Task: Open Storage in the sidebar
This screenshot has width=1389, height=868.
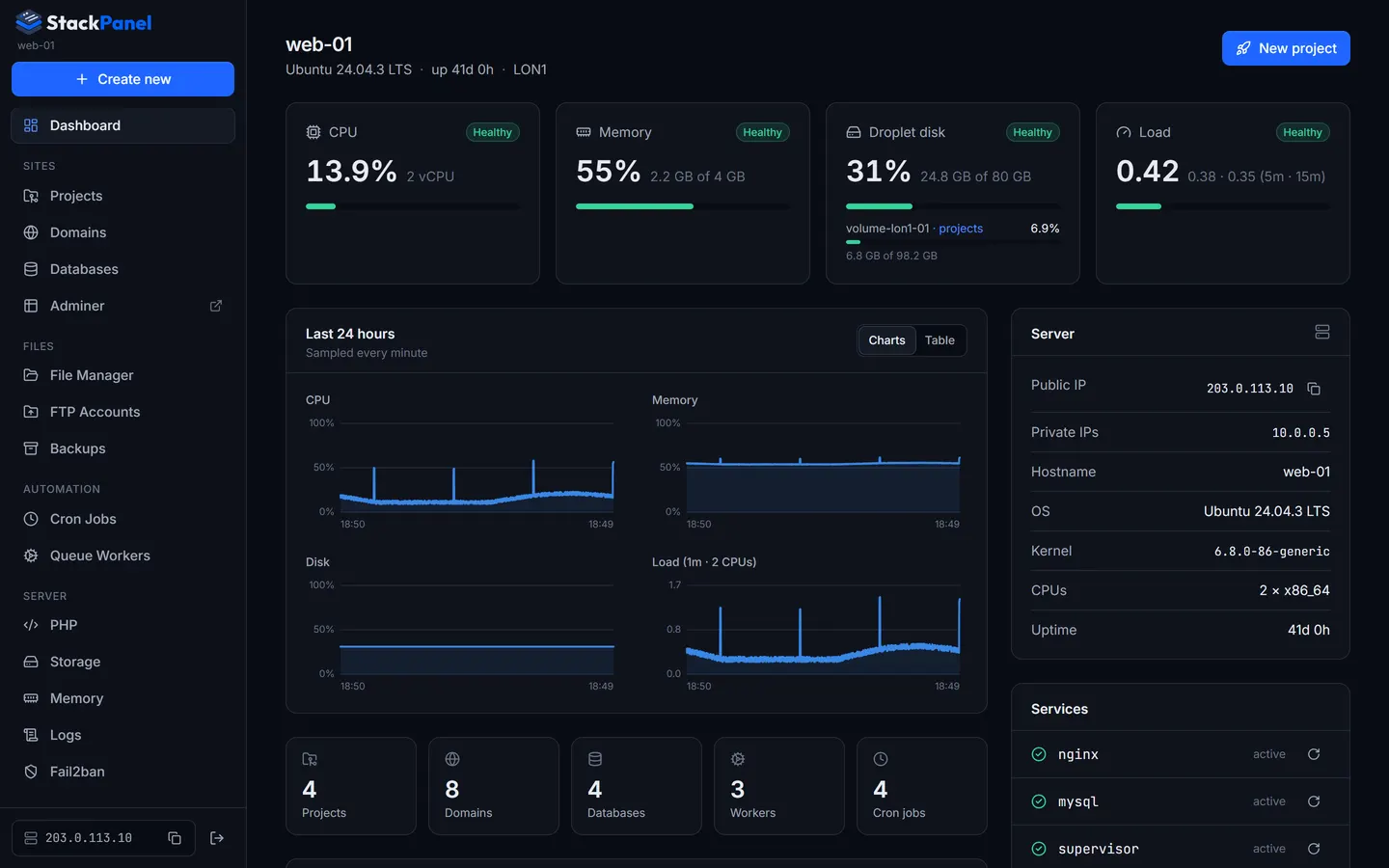Action: point(123,662)
